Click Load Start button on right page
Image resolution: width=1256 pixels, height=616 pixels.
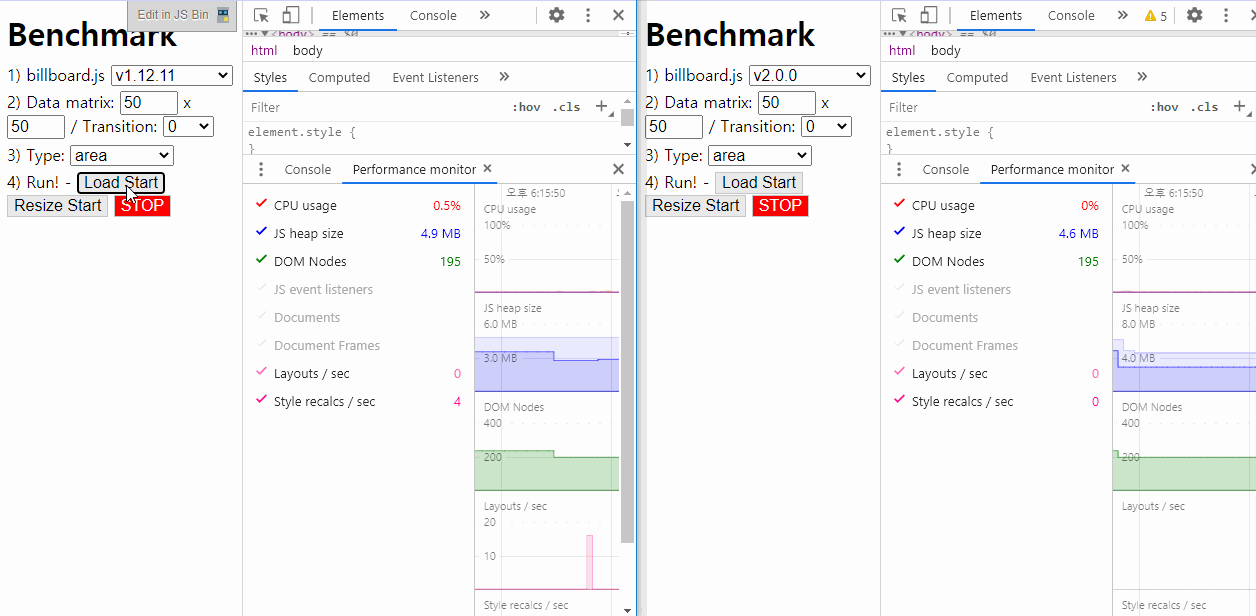(x=759, y=182)
